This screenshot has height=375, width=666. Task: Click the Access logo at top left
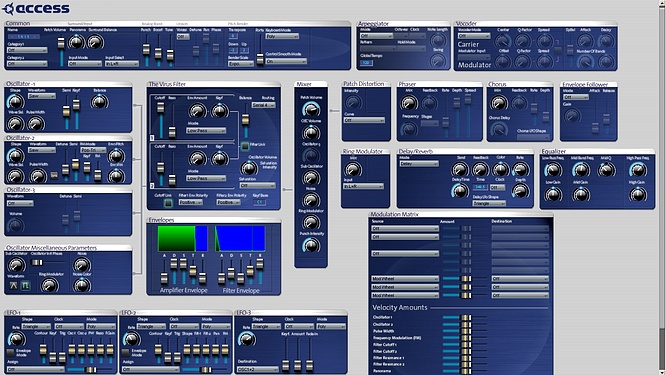tap(36, 8)
